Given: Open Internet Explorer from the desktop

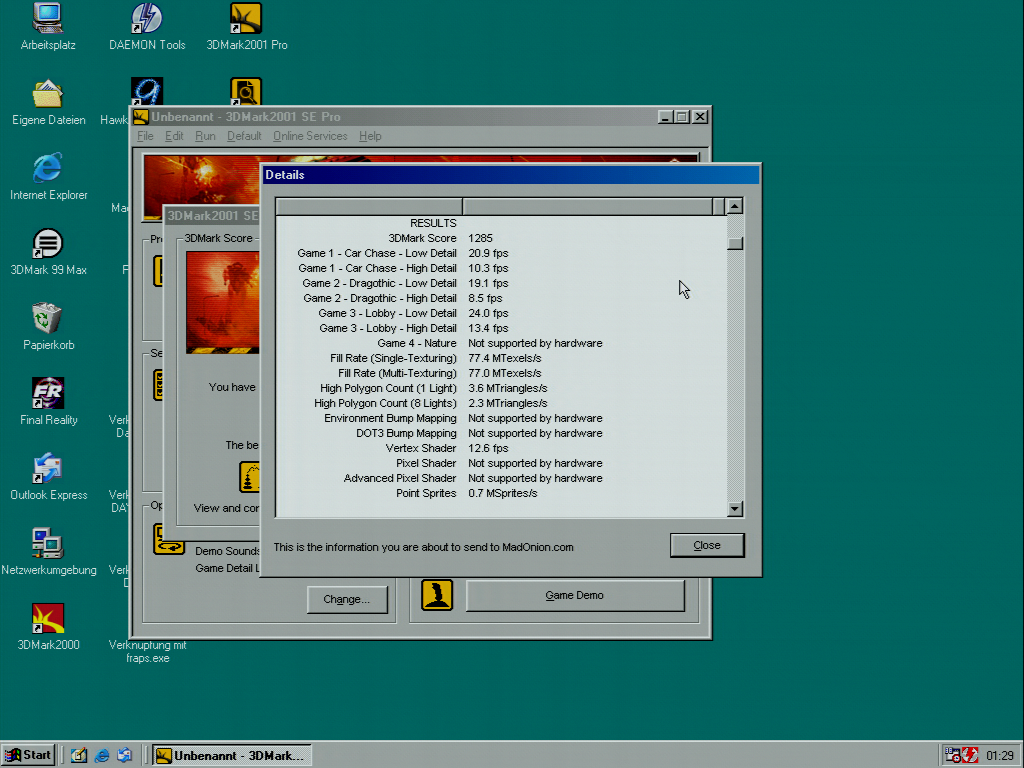Looking at the screenshot, I should coord(47,168).
